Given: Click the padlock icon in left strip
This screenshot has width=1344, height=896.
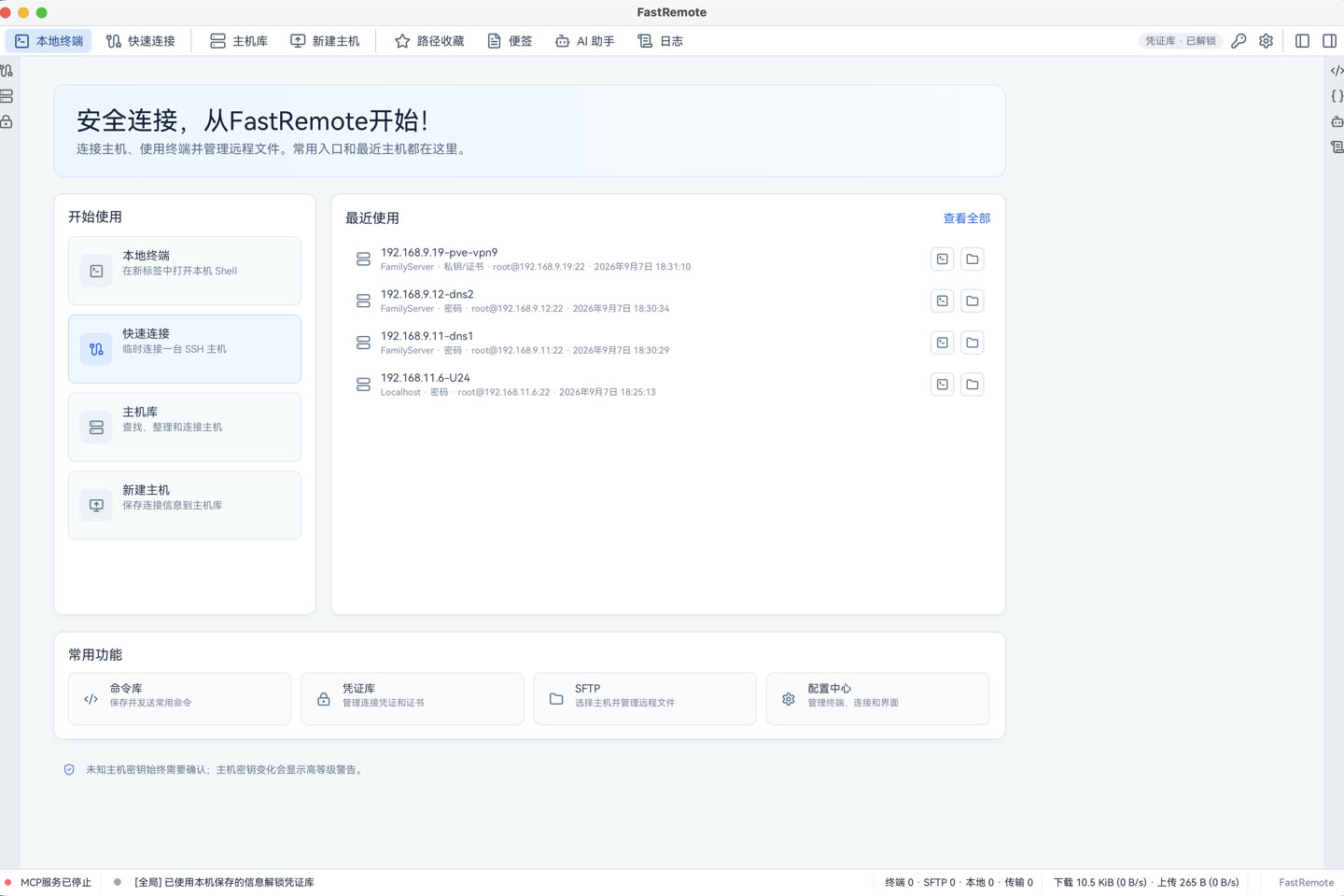Looking at the screenshot, I should point(7,121).
